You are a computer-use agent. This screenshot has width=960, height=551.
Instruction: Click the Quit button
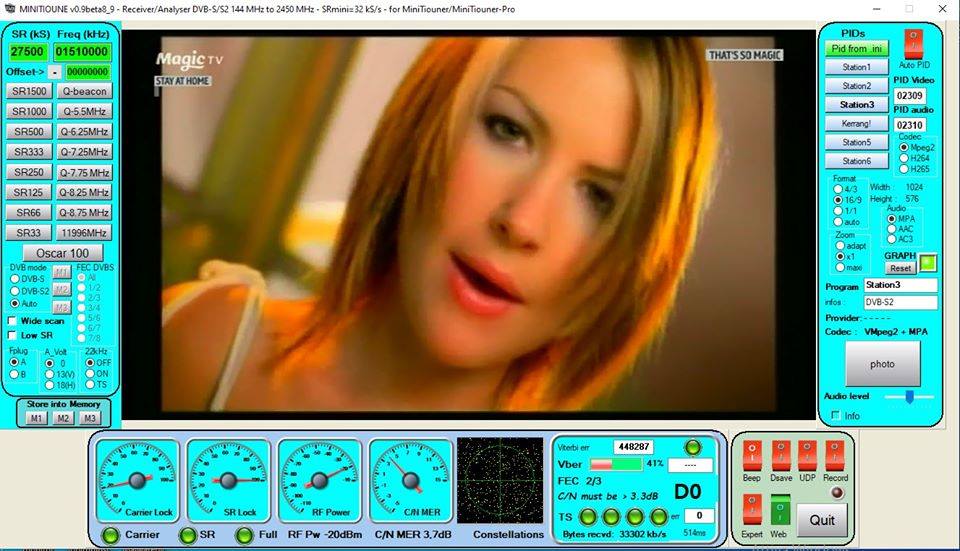[x=822, y=520]
